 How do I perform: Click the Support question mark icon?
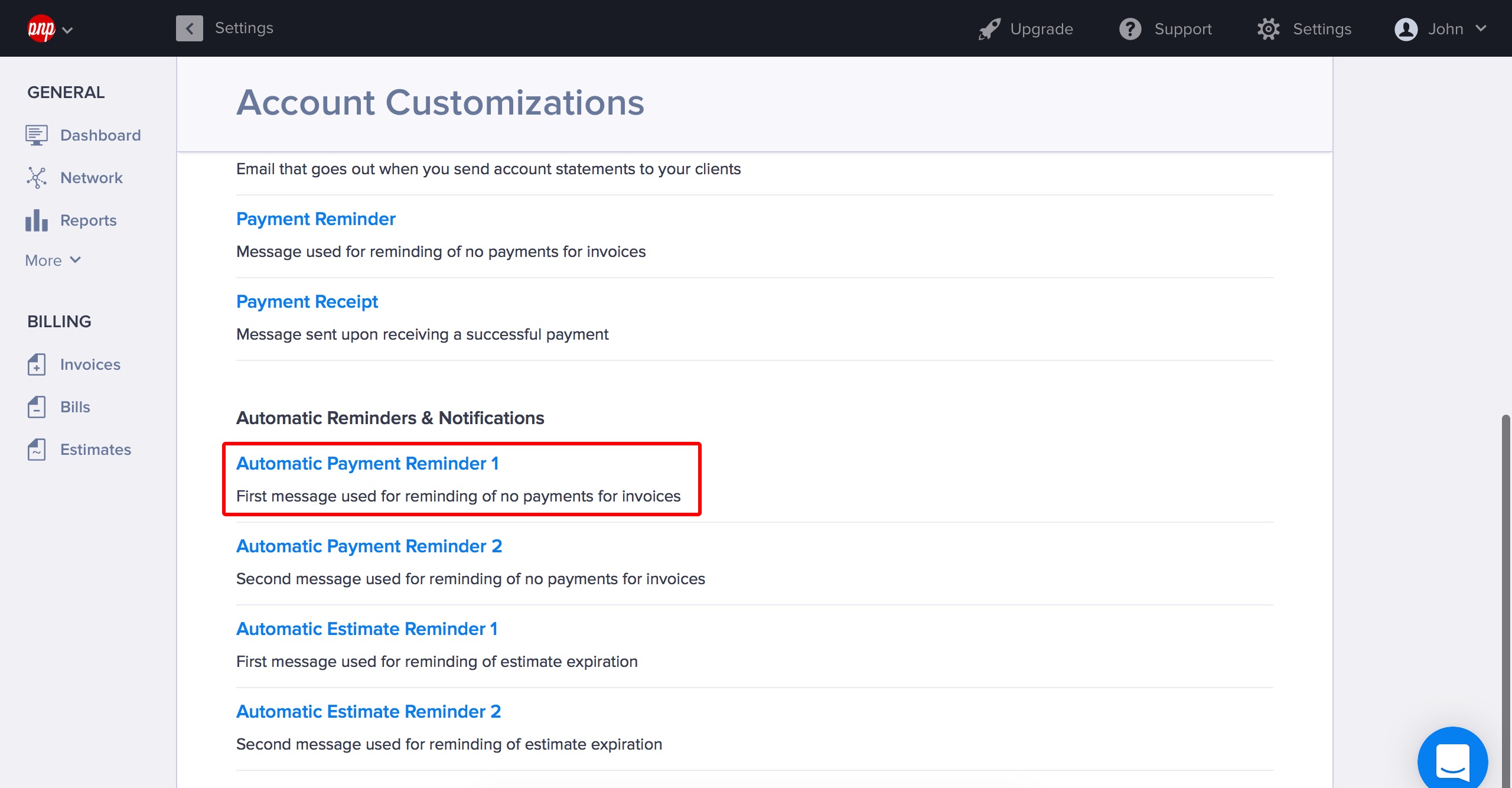(1130, 29)
